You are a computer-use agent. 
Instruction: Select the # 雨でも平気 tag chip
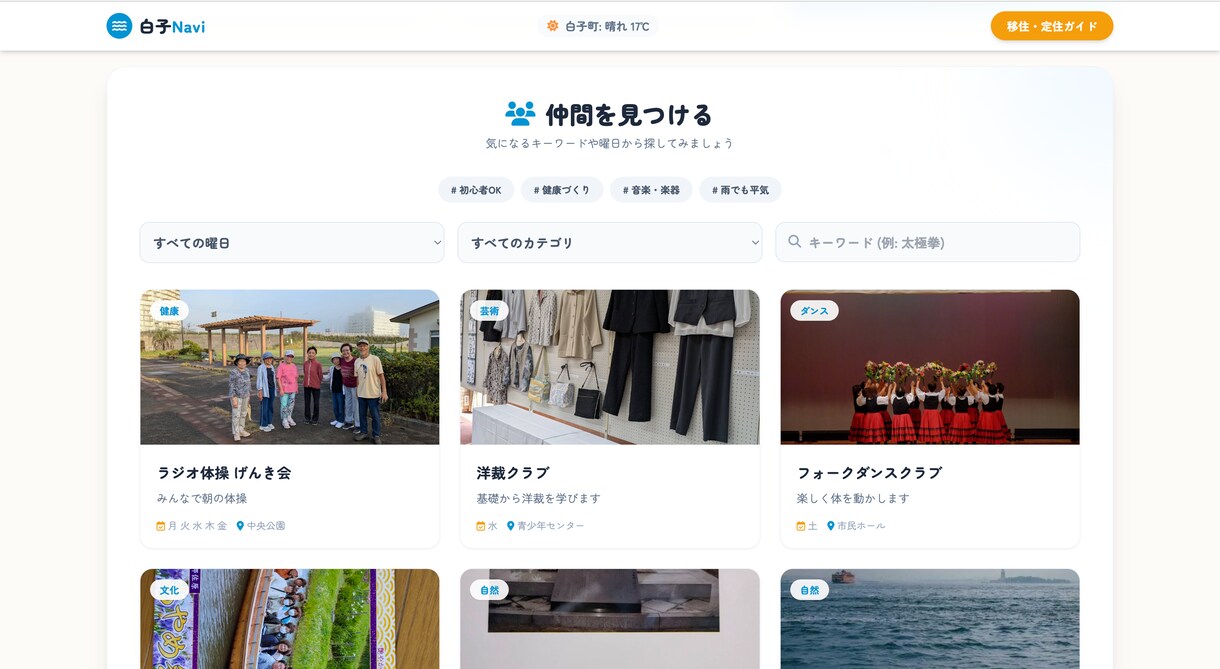pos(741,190)
